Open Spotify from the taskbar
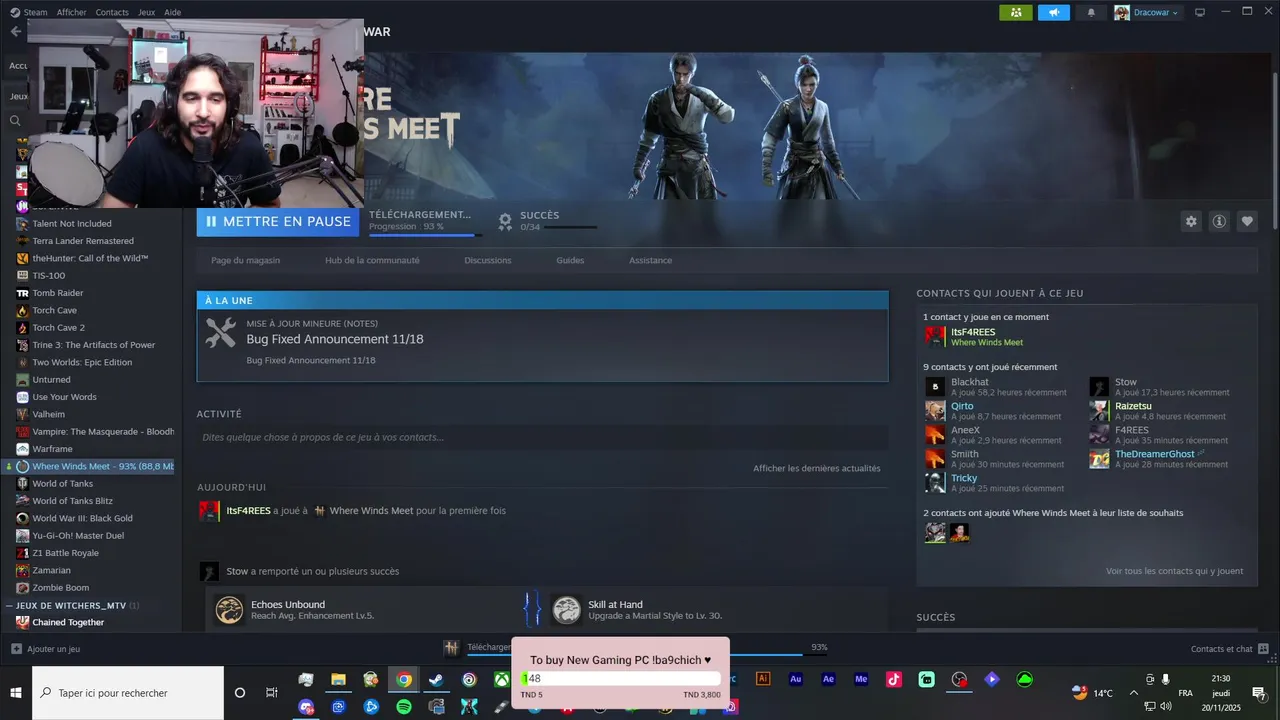 403,706
